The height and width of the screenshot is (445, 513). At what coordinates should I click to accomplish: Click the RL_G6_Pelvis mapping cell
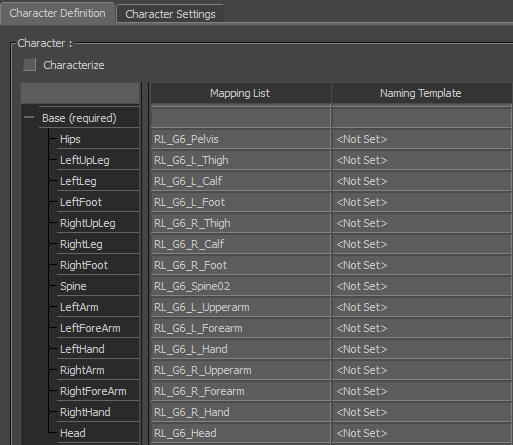240,139
